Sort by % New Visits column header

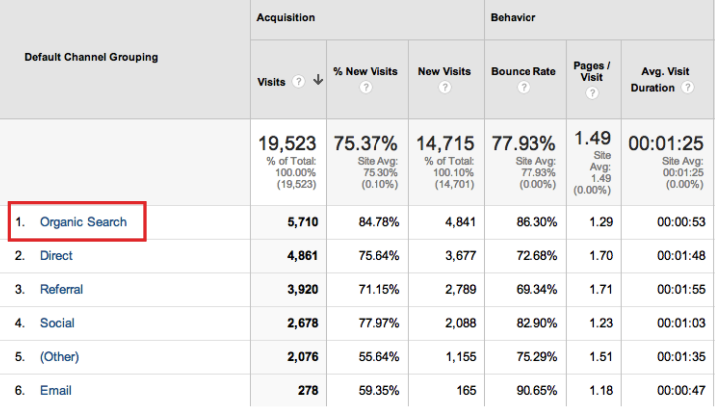(x=365, y=72)
